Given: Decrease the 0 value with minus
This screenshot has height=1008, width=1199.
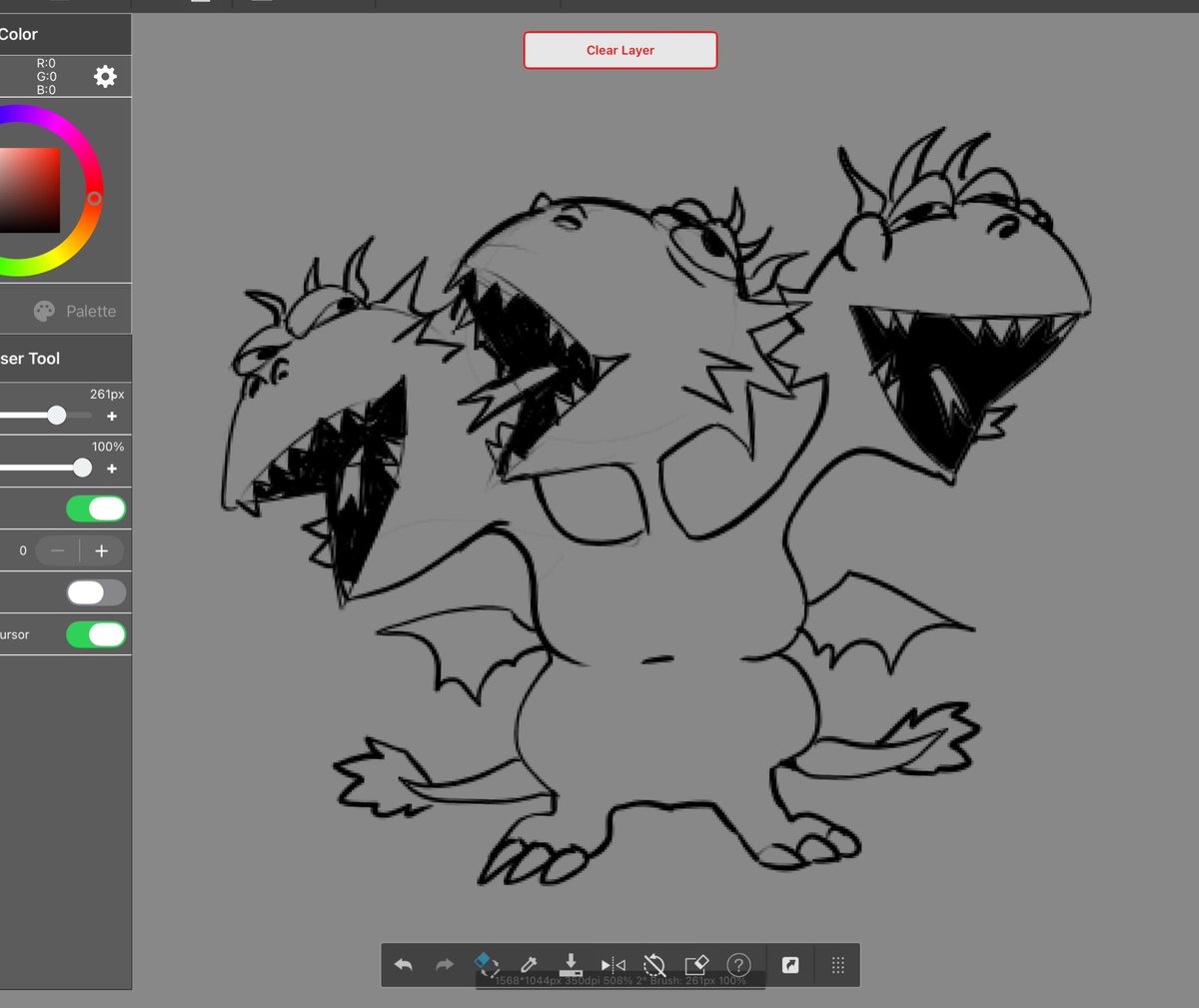Looking at the screenshot, I should (58, 550).
